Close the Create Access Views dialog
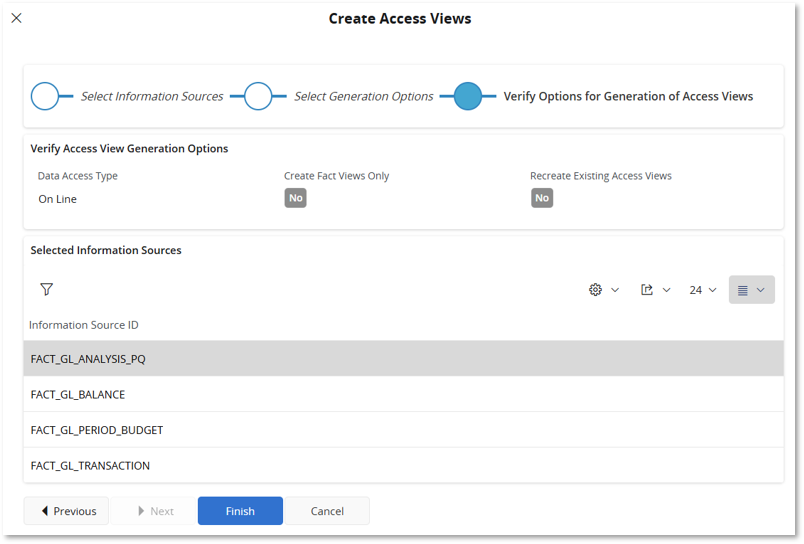 (x=16, y=18)
